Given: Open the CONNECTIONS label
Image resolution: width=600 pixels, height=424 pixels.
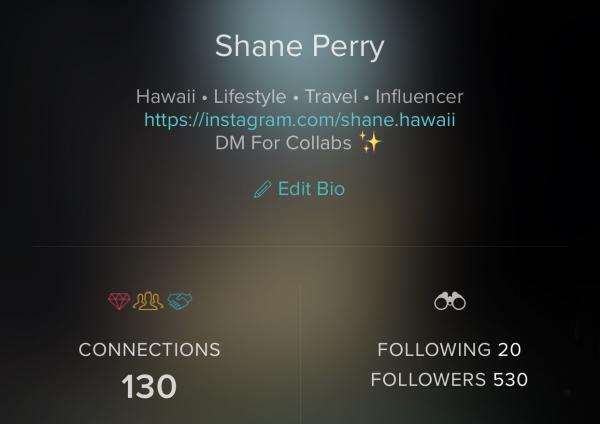Looking at the screenshot, I should 149,349.
